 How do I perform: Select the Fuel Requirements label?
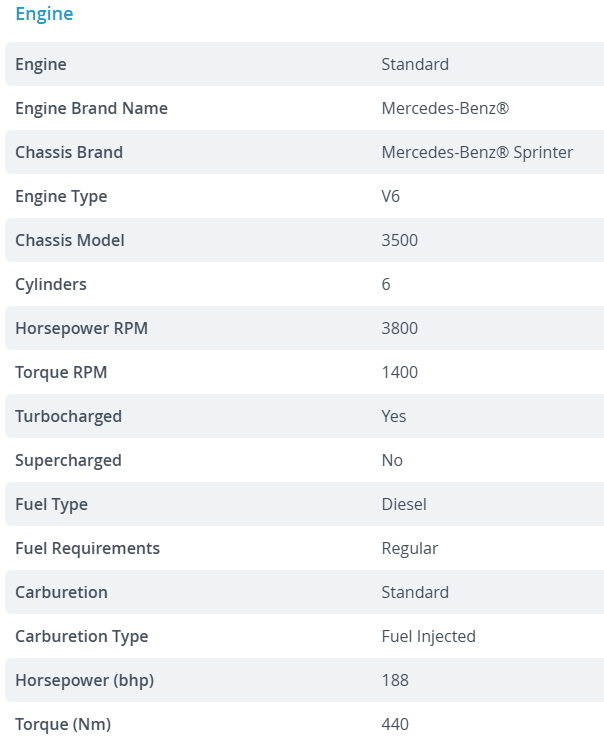(x=87, y=548)
